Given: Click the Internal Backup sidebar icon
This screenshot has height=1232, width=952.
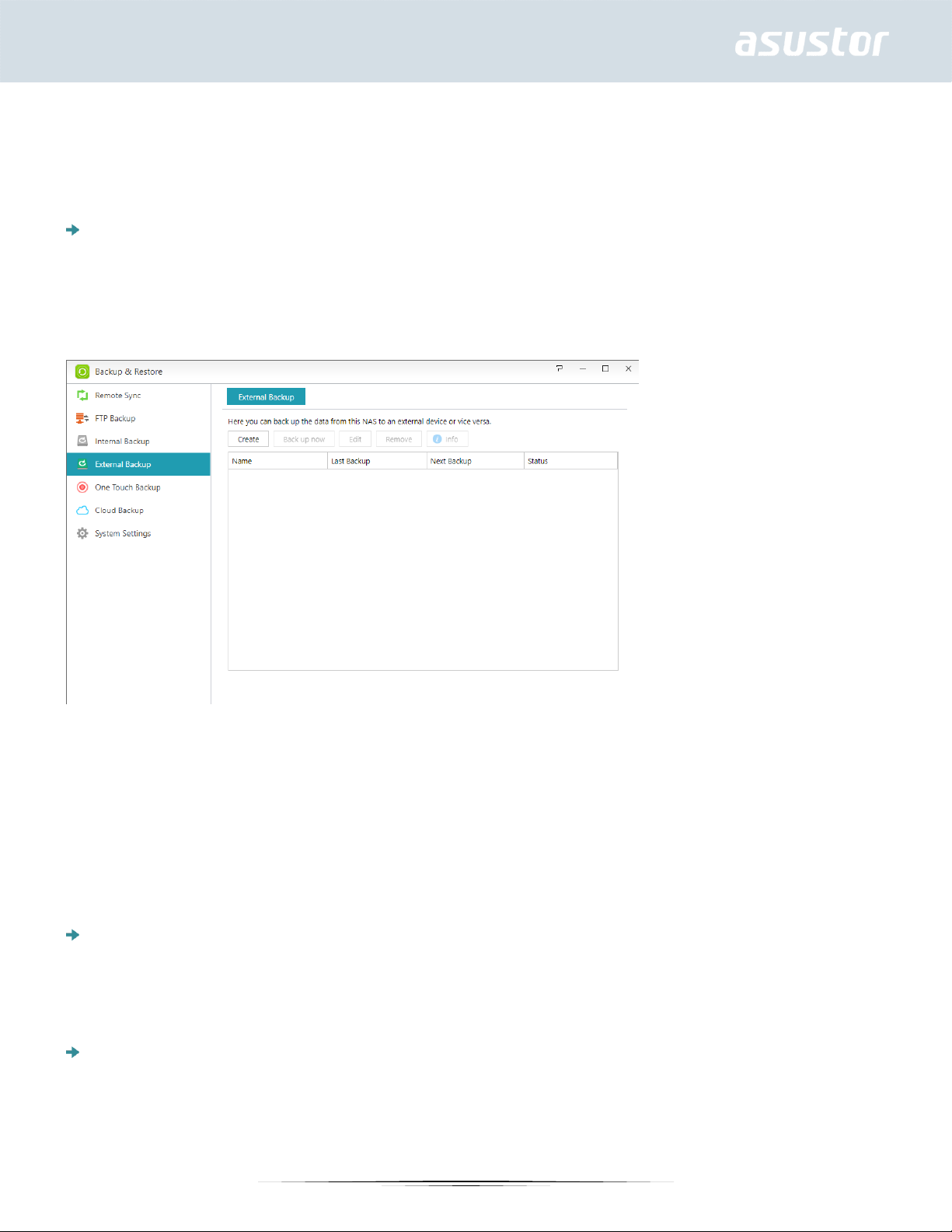Looking at the screenshot, I should click(x=82, y=441).
